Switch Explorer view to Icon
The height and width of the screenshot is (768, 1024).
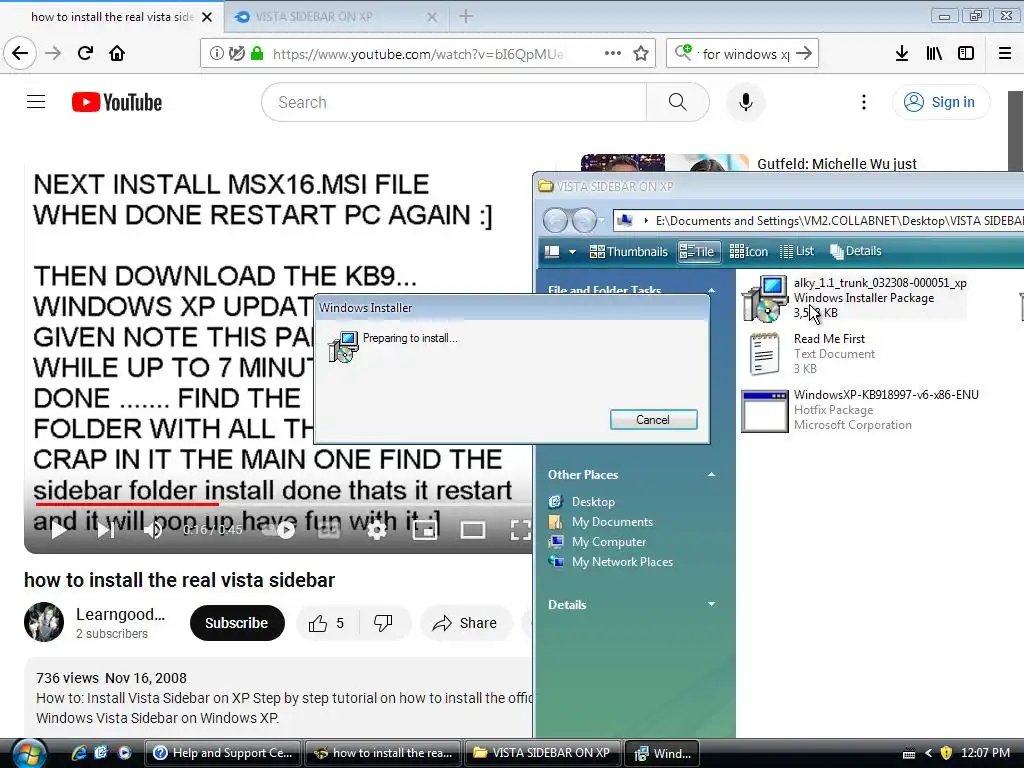pyautogui.click(x=748, y=251)
